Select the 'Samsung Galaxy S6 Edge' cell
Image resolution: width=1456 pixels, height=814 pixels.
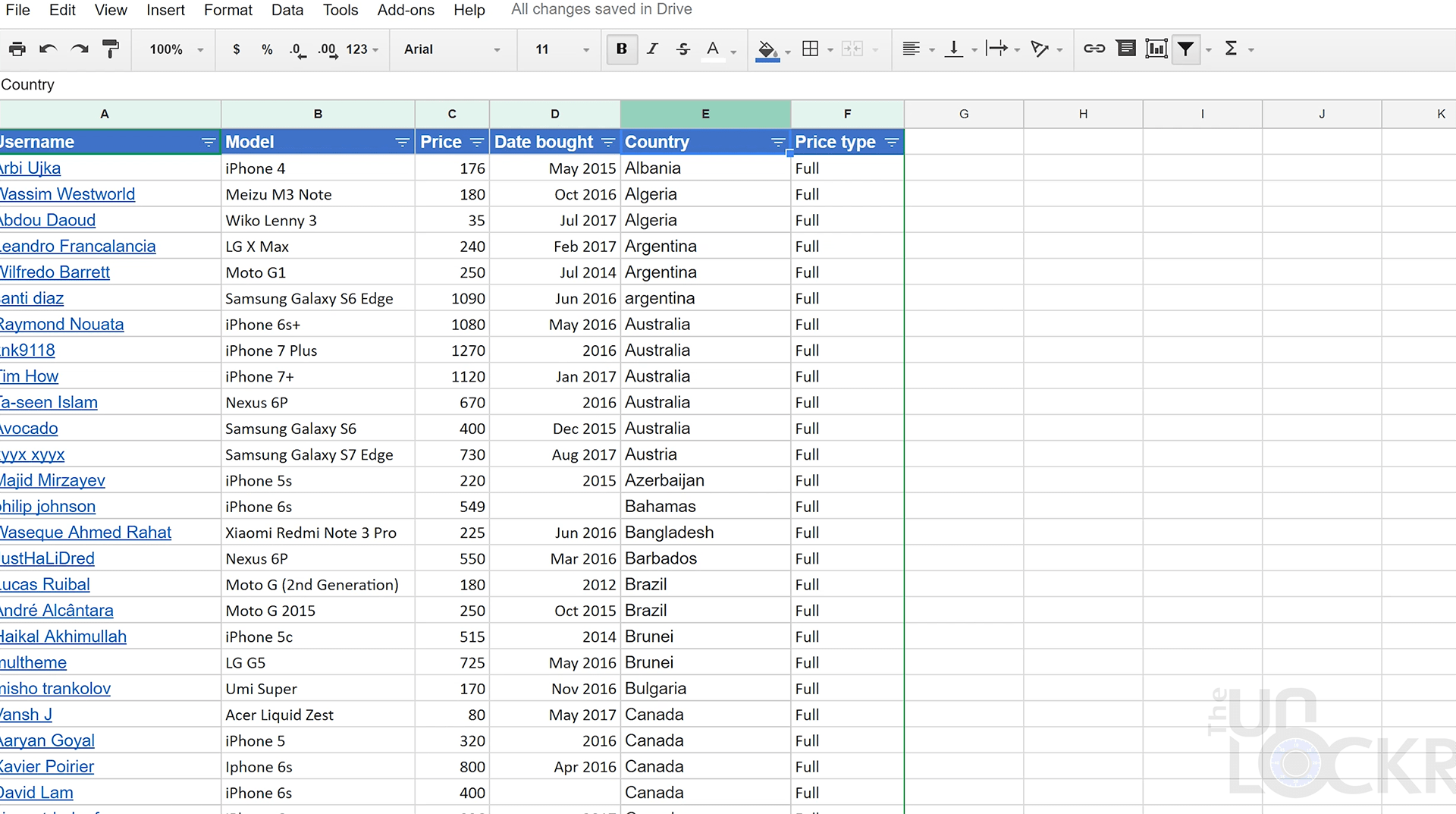pyautogui.click(x=318, y=299)
